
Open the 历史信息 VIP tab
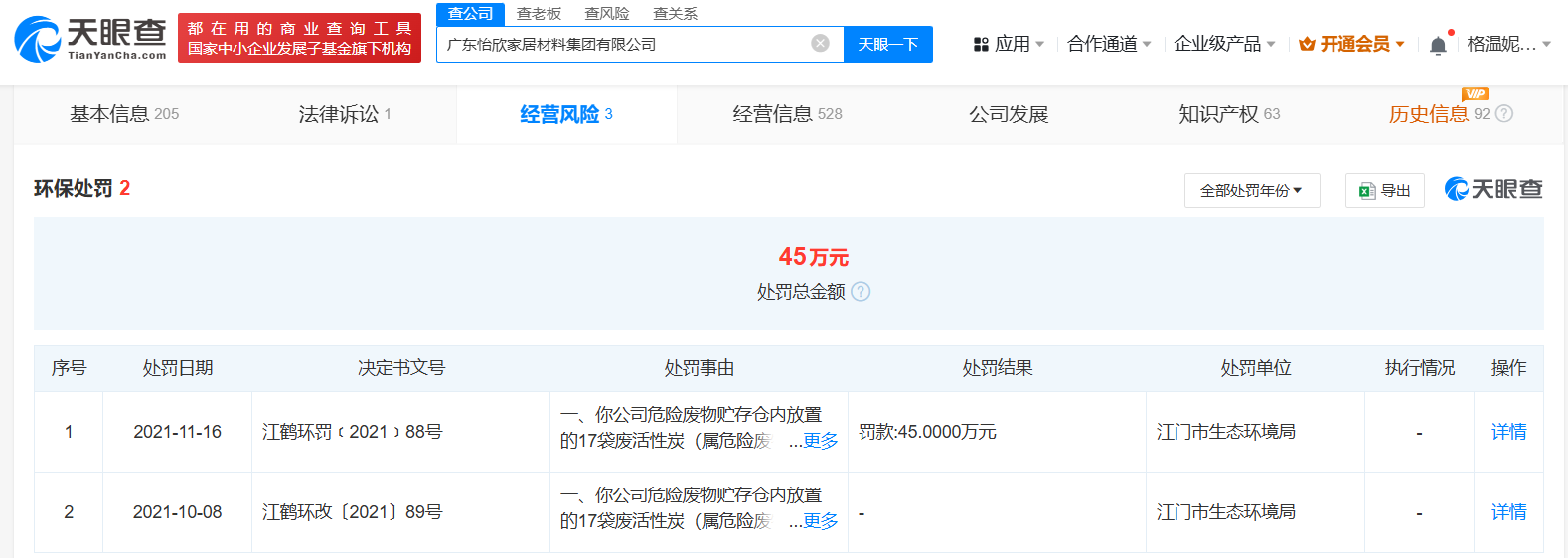1439,114
